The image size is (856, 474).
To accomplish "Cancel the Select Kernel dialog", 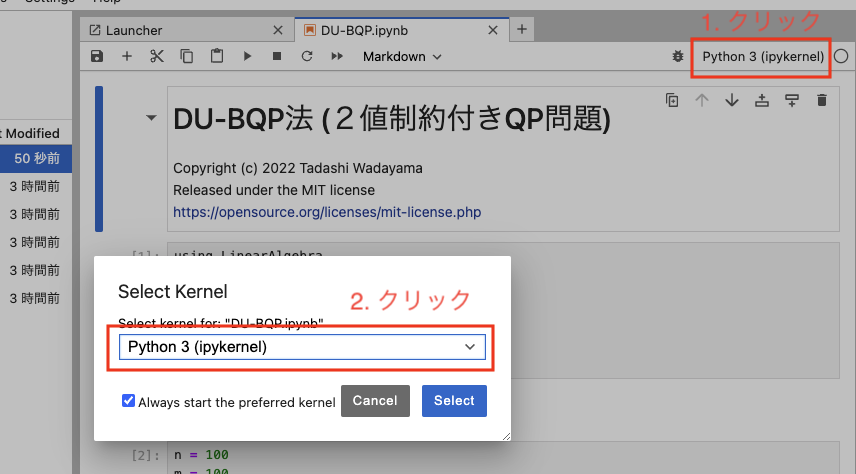I will pos(375,401).
